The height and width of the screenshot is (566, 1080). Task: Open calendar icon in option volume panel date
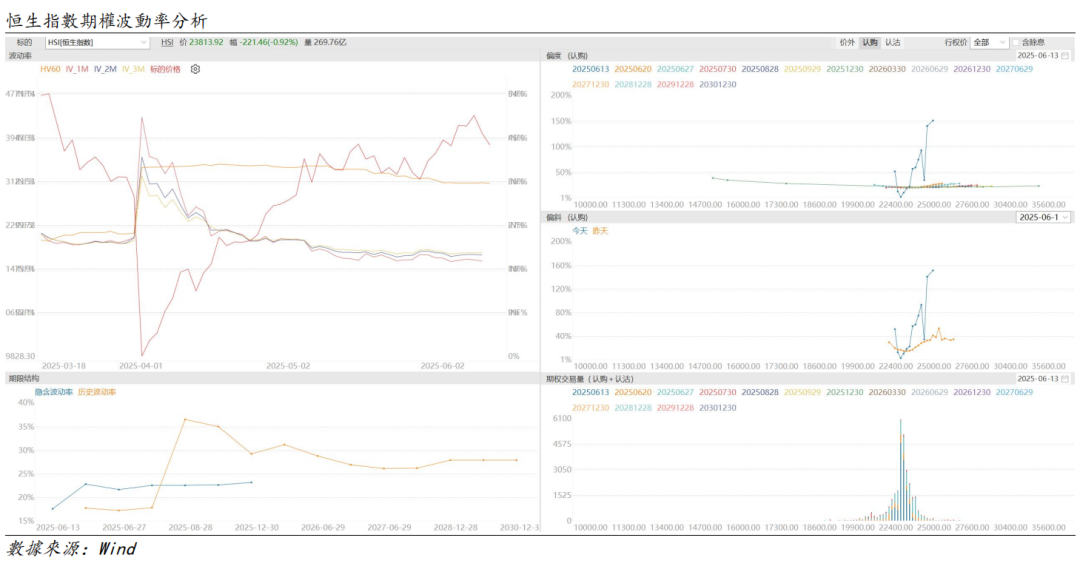(x=1065, y=379)
